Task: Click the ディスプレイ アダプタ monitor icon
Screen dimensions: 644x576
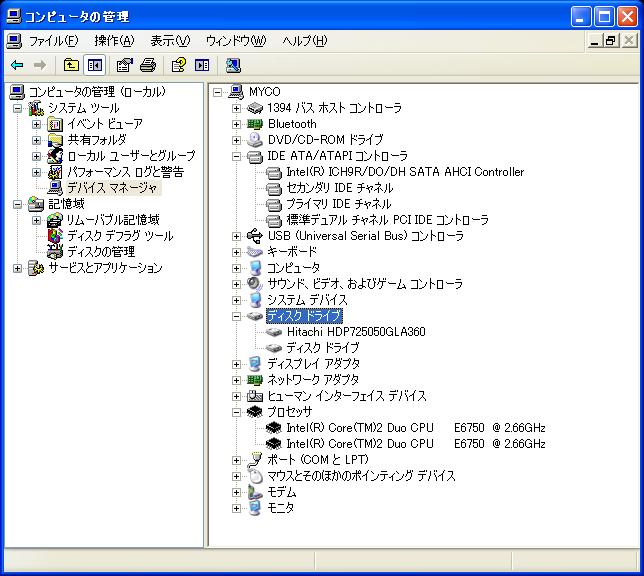Action: 255,364
